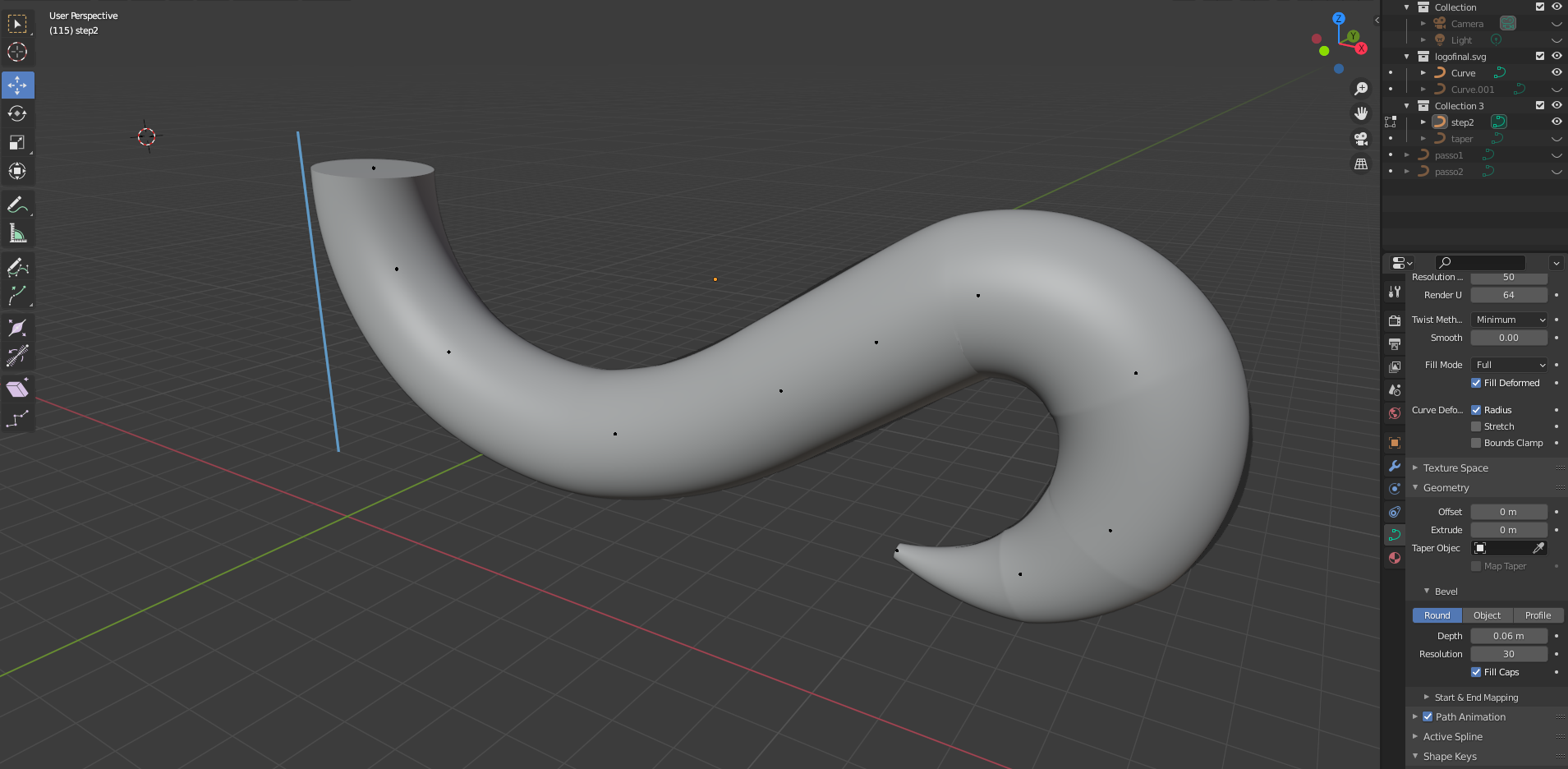The height and width of the screenshot is (769, 1568).
Task: Open the properties options dropdown arrow
Action: click(x=1556, y=263)
